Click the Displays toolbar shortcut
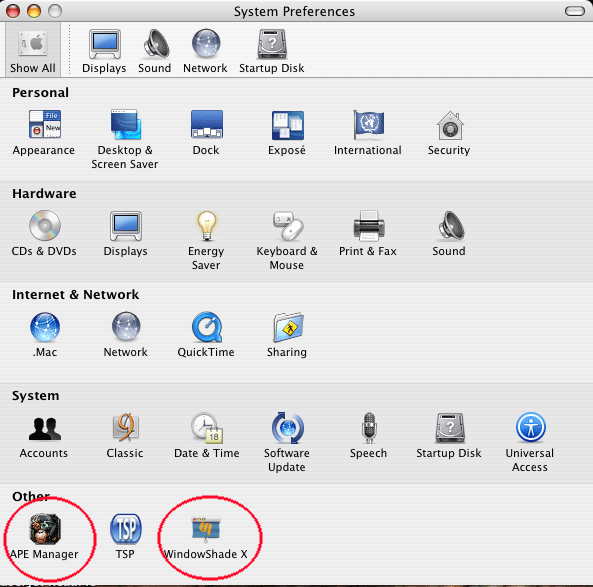Viewport: 593px width, 587px height. click(104, 51)
